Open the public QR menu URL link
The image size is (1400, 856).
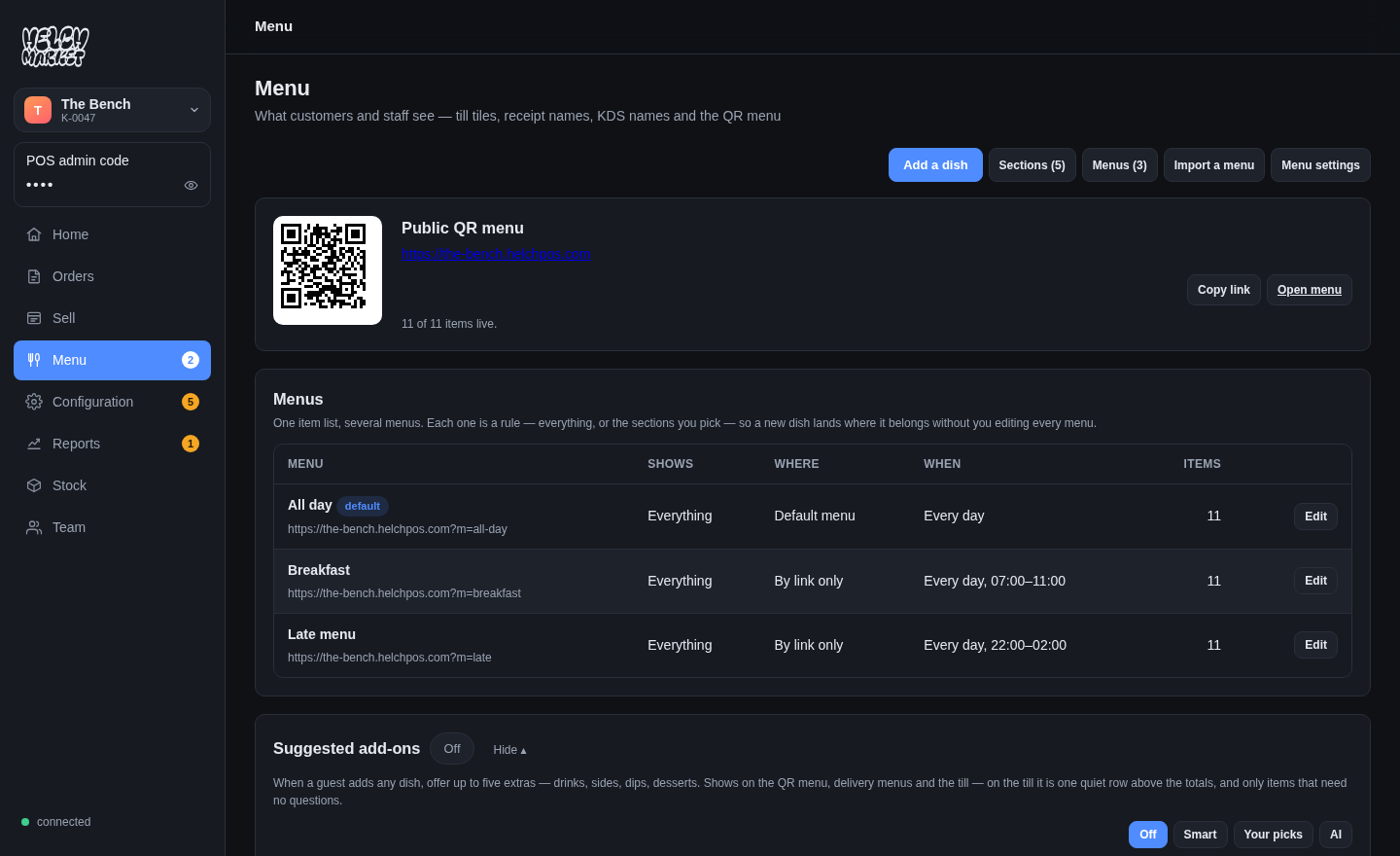(x=496, y=254)
